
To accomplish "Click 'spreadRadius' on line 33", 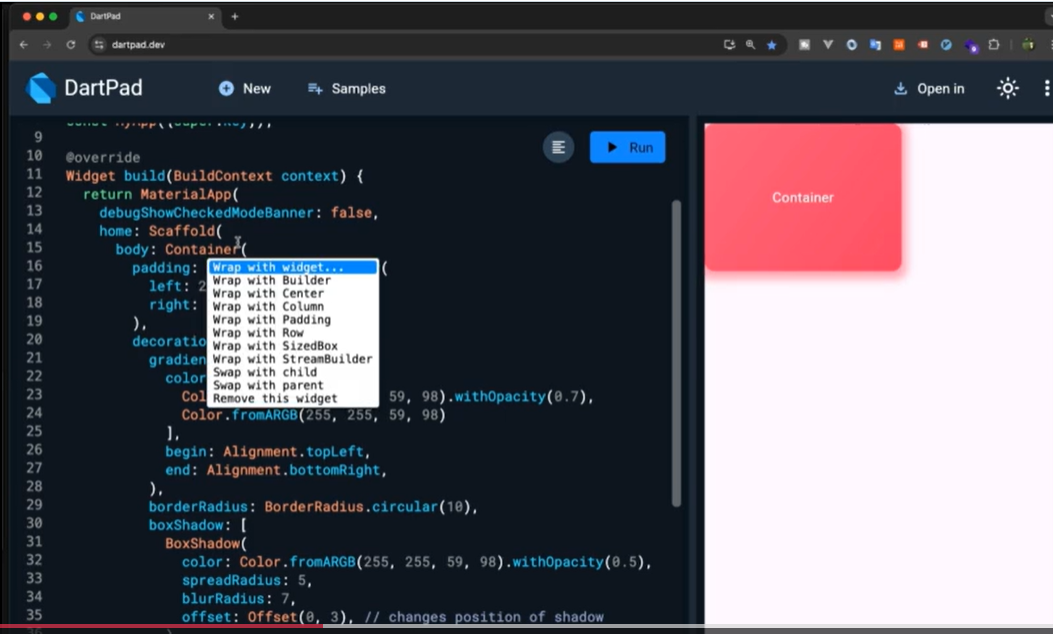I will click(x=231, y=580).
